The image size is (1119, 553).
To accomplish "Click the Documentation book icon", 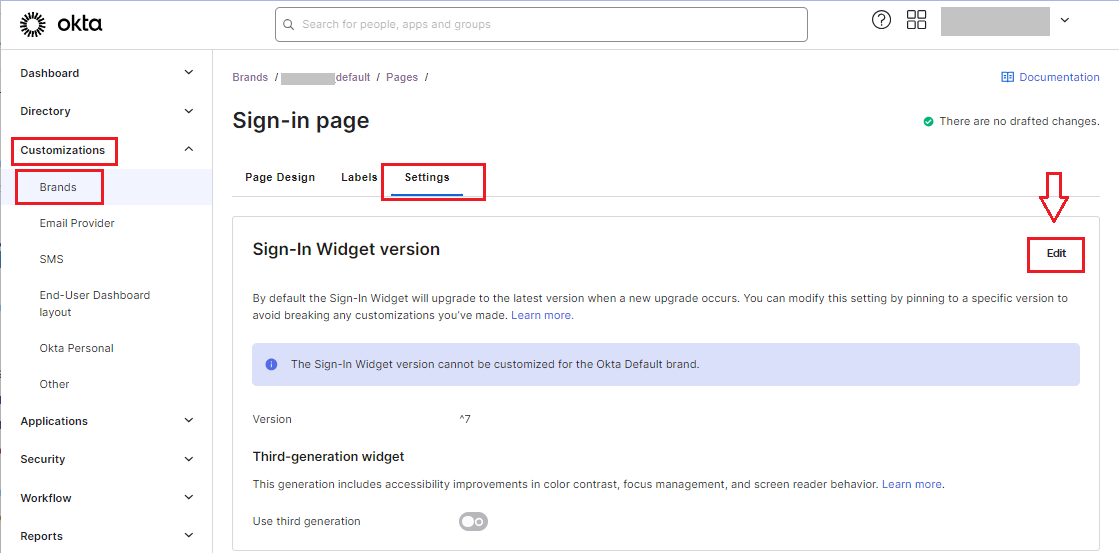I will click(x=1008, y=77).
